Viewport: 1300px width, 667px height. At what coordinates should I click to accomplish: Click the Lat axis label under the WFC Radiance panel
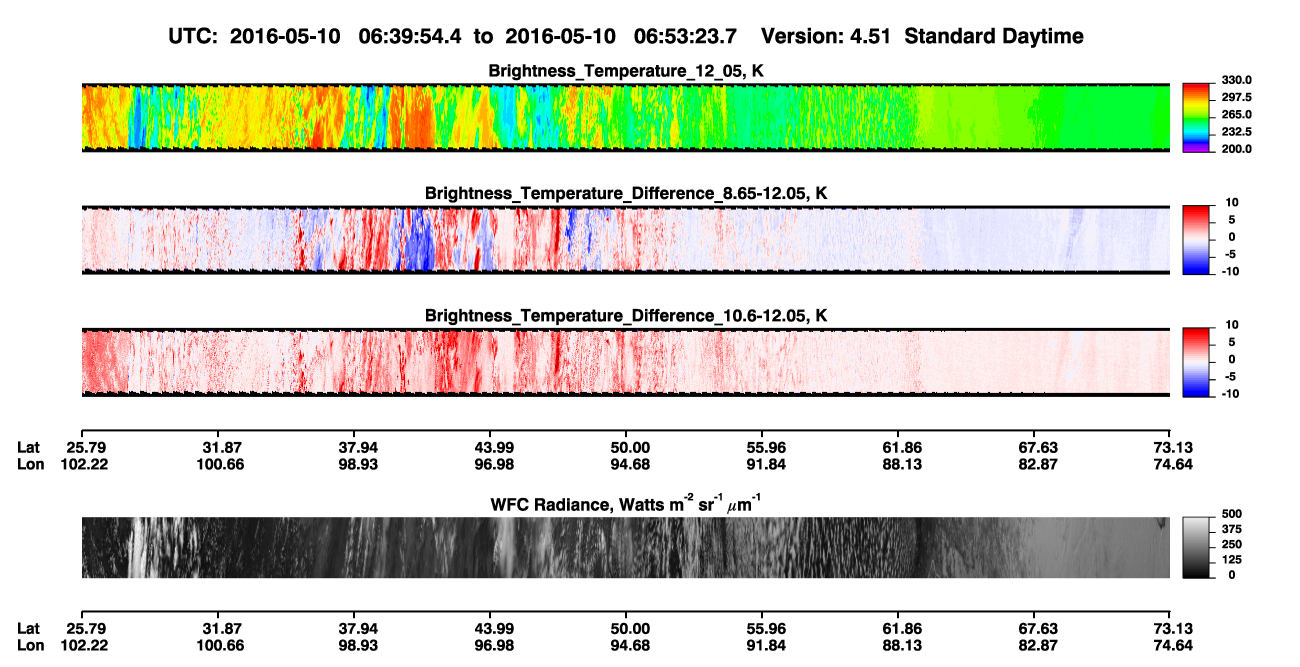pos(28,628)
